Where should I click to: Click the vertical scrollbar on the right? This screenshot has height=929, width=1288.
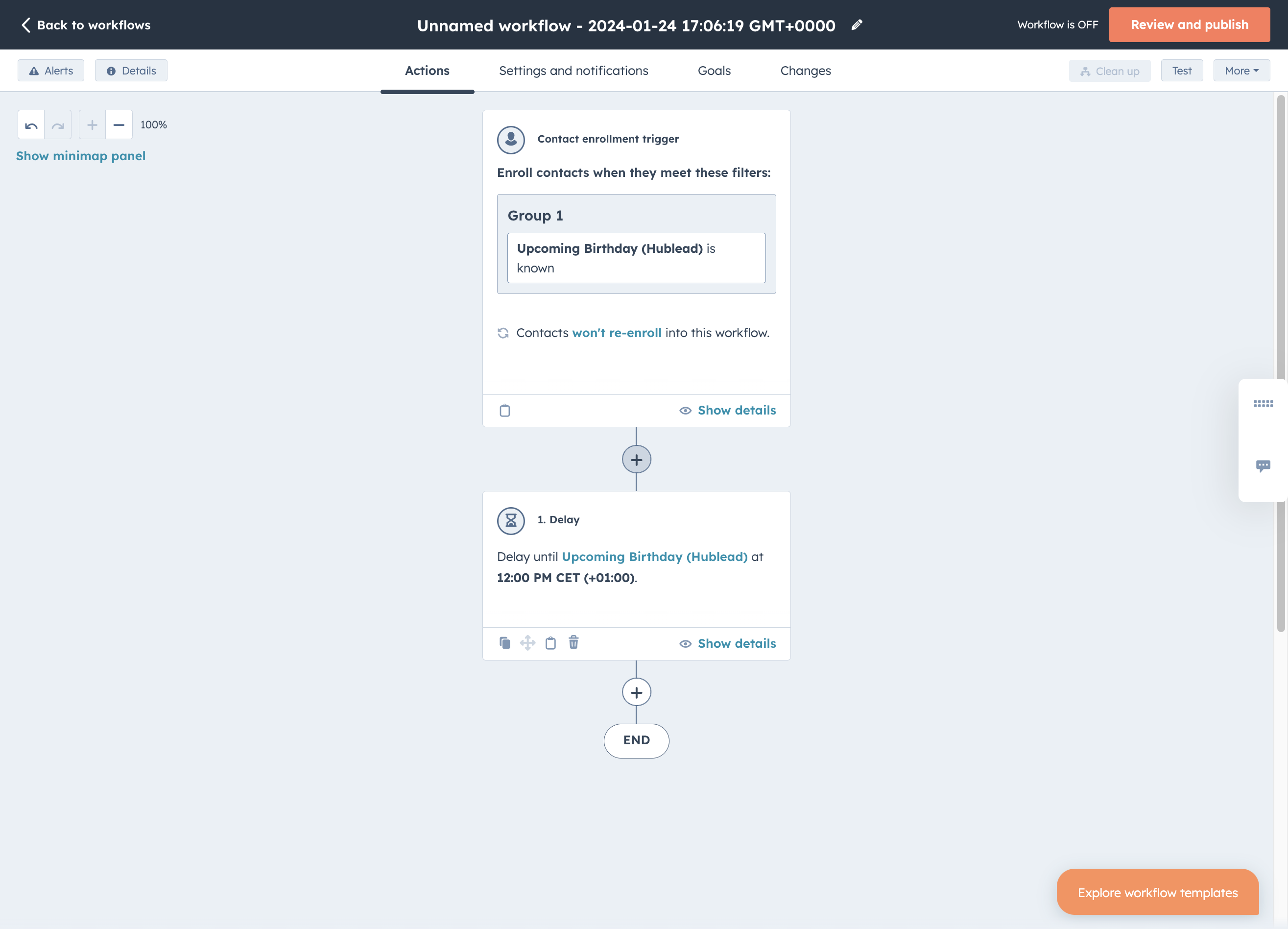[x=1281, y=364]
